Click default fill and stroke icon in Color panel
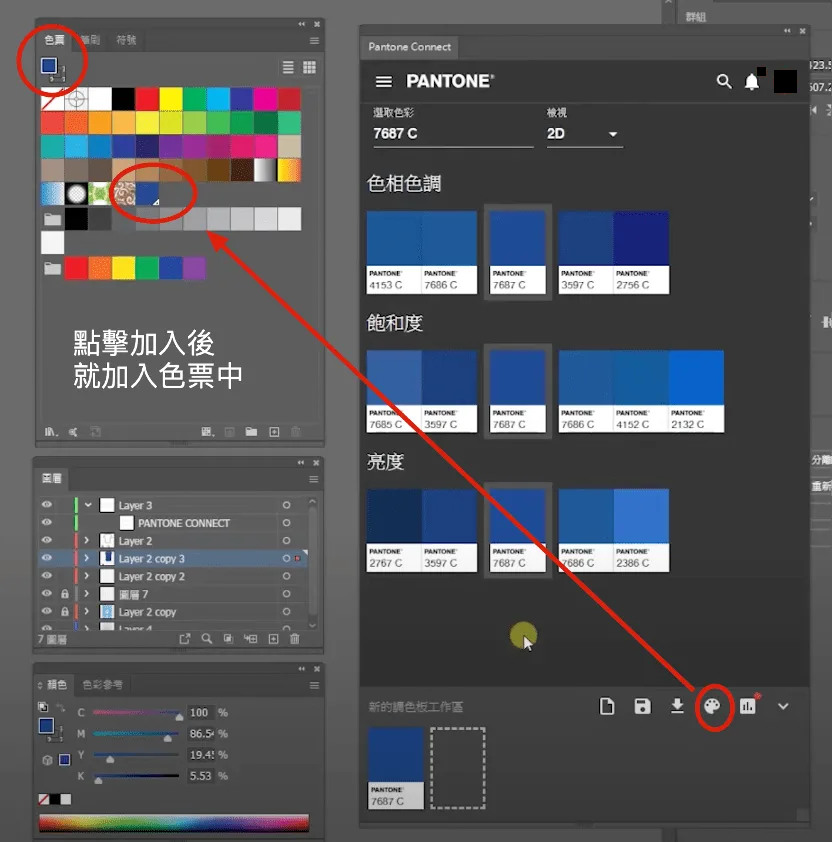Screen dimensions: 832x842 (x=43, y=707)
